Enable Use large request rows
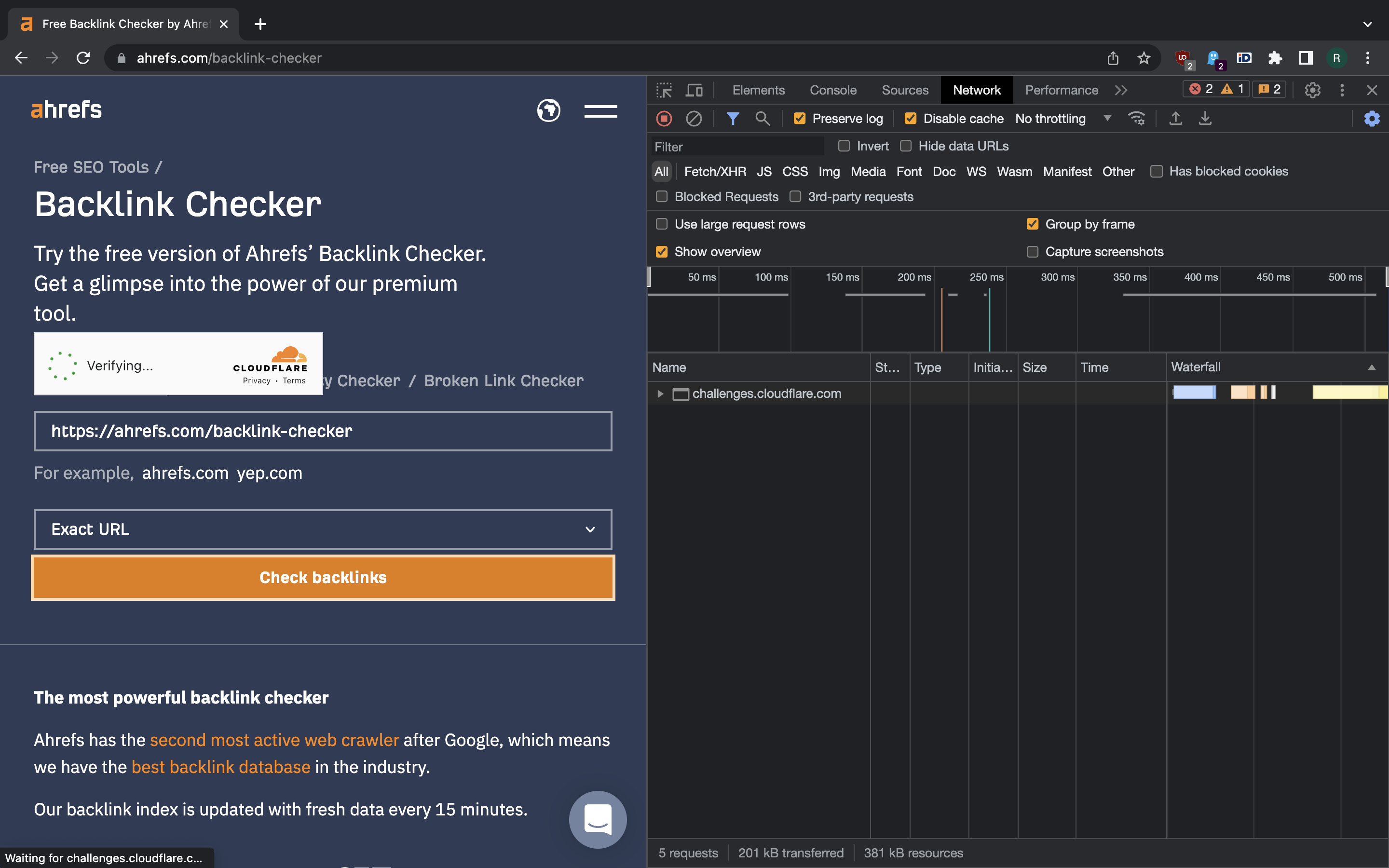The image size is (1389, 868). point(662,224)
